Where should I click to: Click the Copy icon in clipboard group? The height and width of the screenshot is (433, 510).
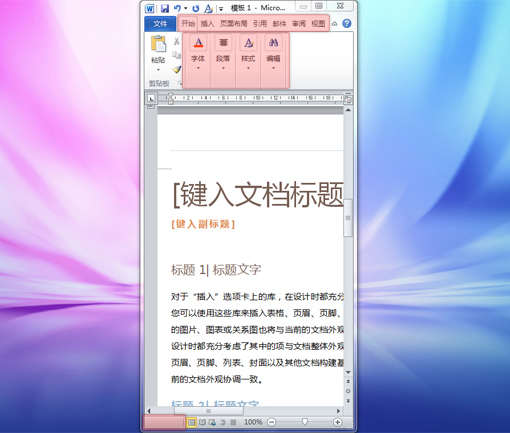176,55
